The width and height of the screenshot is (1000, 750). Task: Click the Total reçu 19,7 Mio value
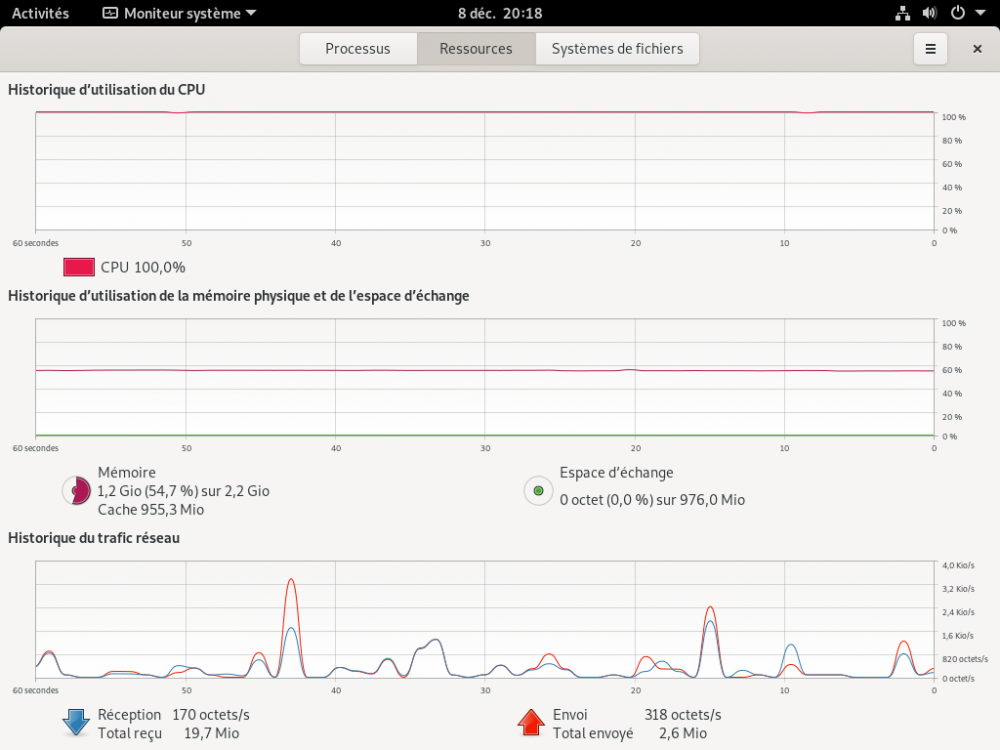point(212,733)
